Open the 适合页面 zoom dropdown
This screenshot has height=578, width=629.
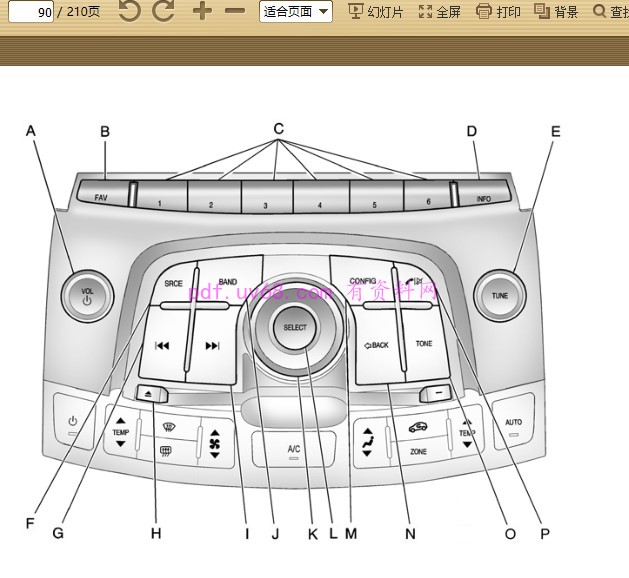[x=296, y=12]
